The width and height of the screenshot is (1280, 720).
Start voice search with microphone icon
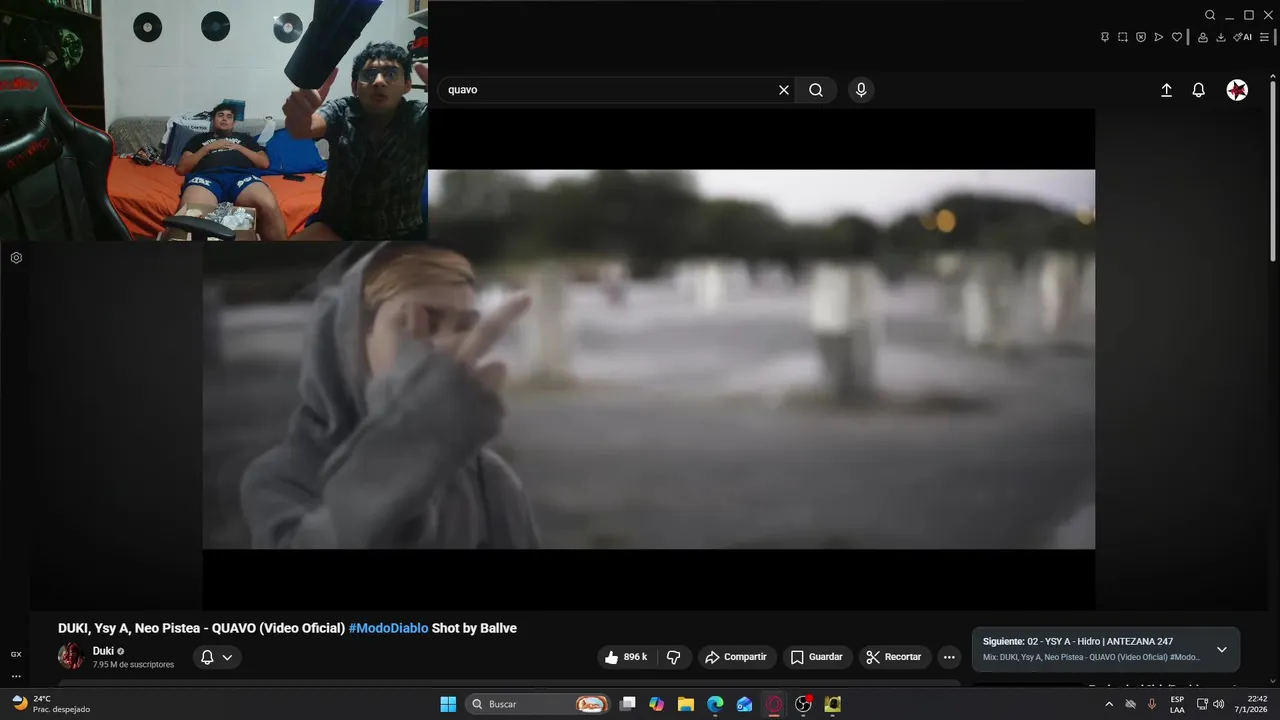click(861, 90)
